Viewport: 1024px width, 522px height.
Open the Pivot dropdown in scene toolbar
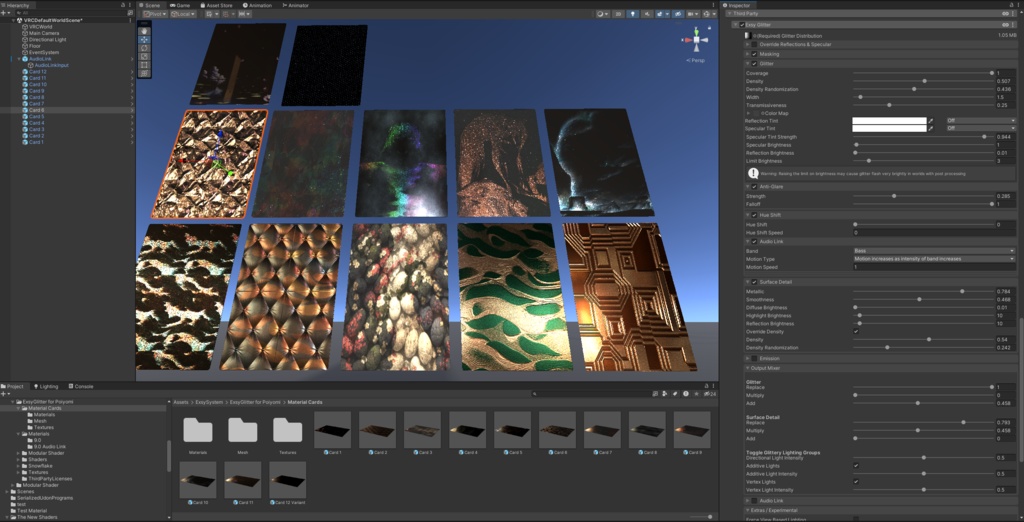(x=154, y=14)
